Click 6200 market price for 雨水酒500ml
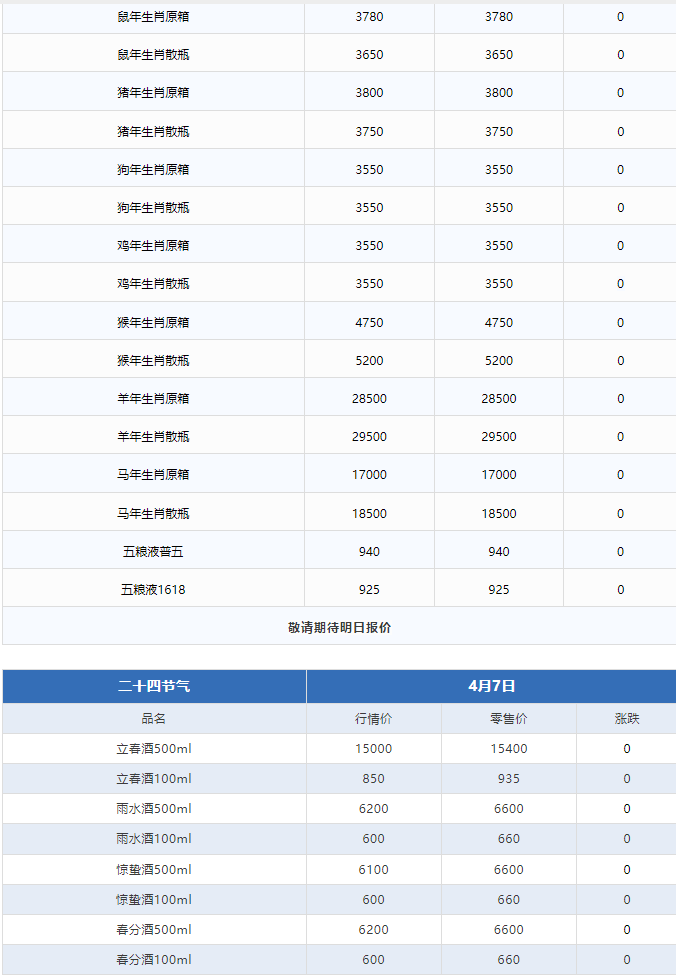676x975 pixels. pos(374,808)
